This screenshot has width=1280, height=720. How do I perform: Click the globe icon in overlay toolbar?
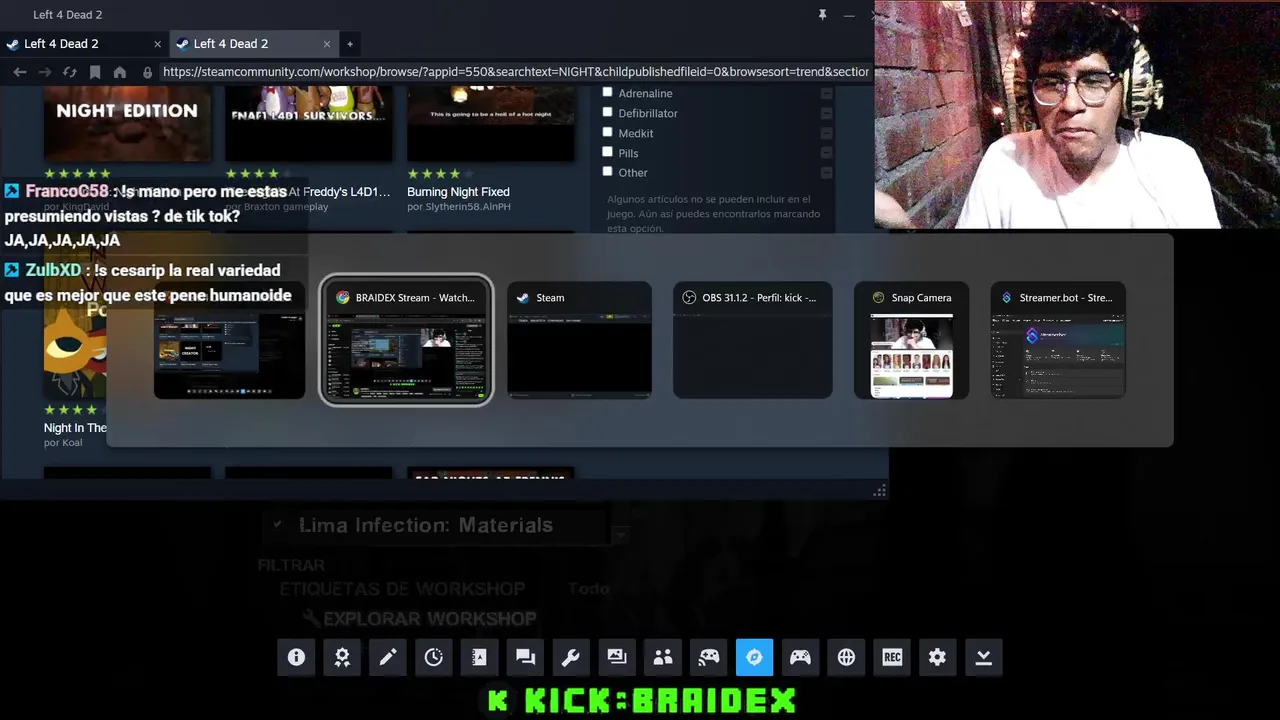point(846,657)
